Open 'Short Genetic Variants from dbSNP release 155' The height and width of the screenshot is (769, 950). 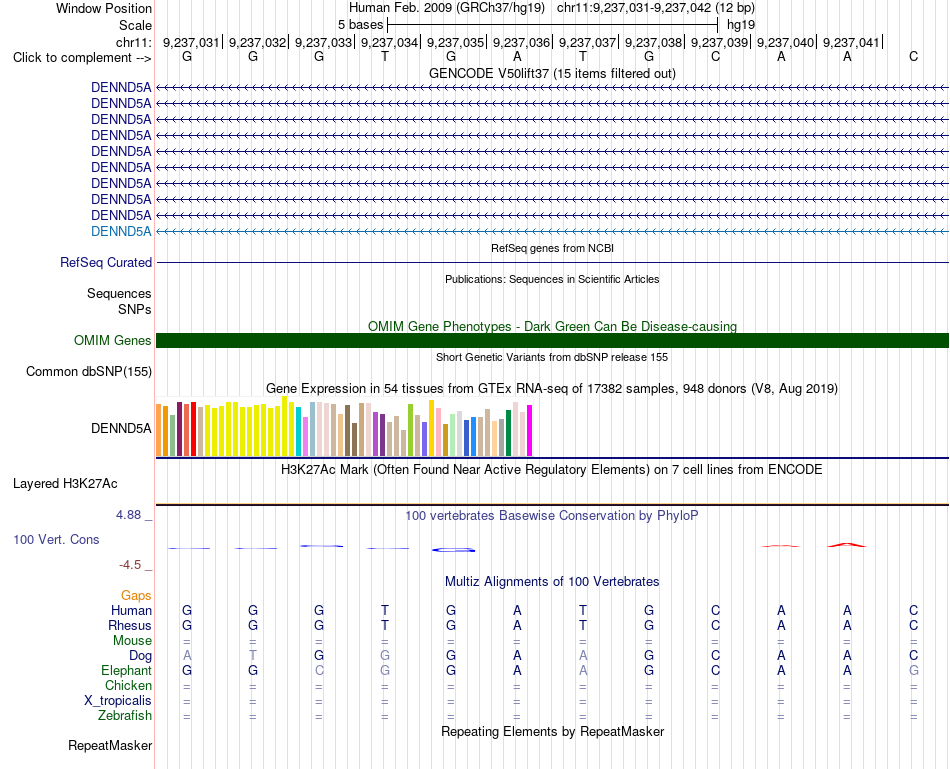coord(552,357)
